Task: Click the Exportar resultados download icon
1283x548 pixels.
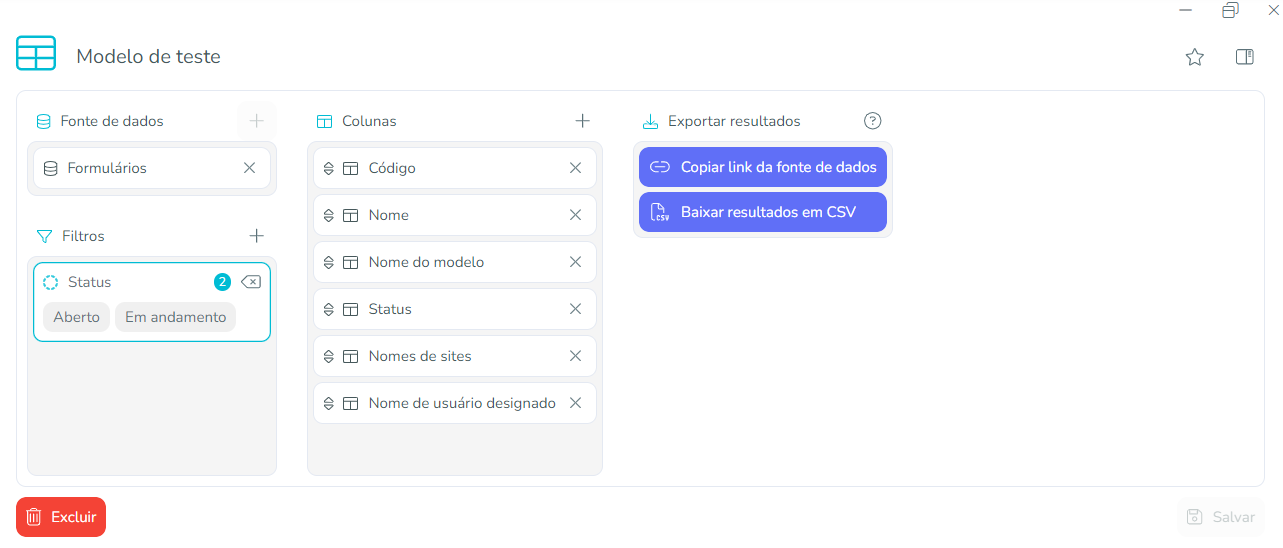Action: point(650,121)
